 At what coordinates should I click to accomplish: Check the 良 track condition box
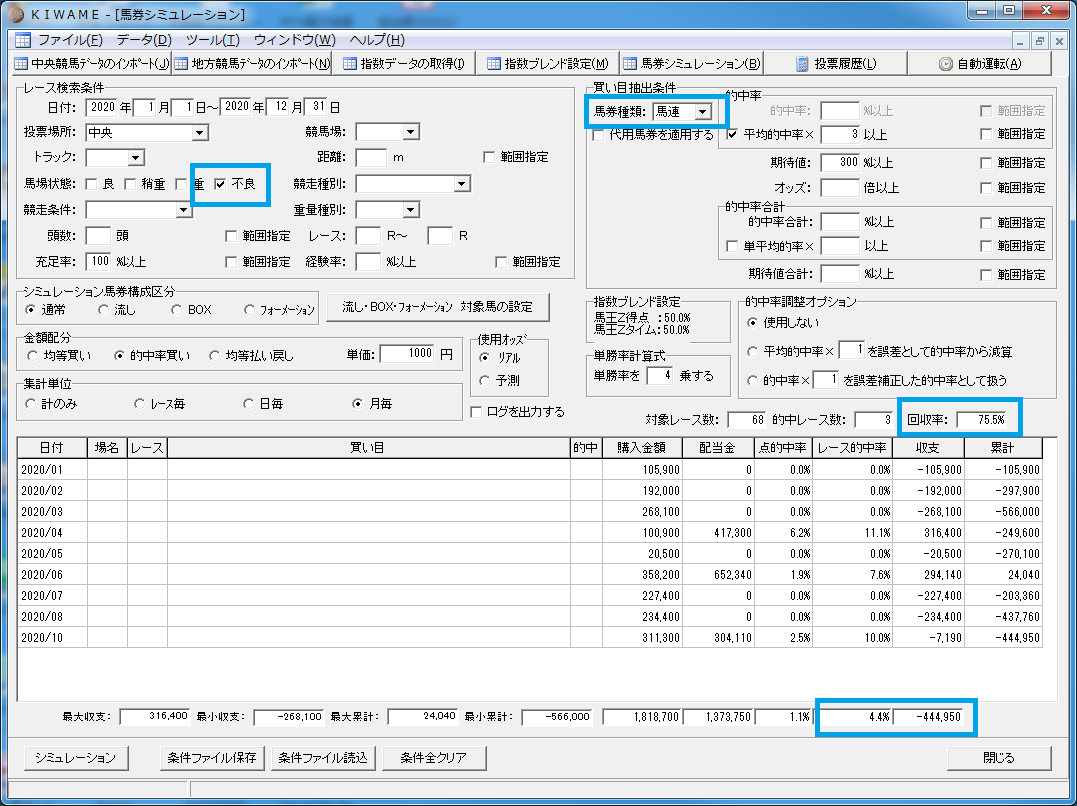[91, 184]
